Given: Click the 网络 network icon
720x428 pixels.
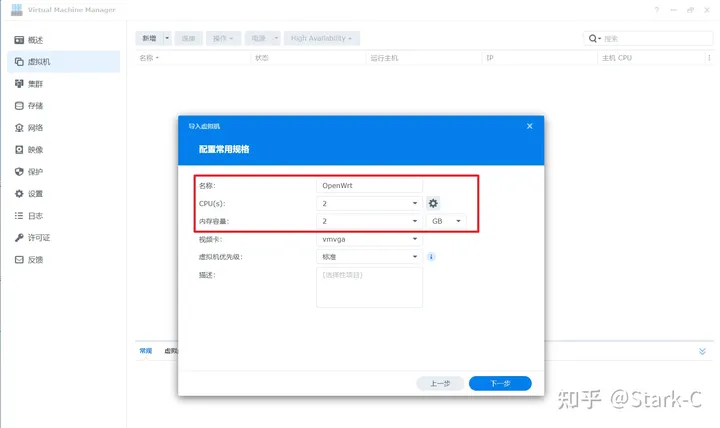Looking at the screenshot, I should click(19, 128).
